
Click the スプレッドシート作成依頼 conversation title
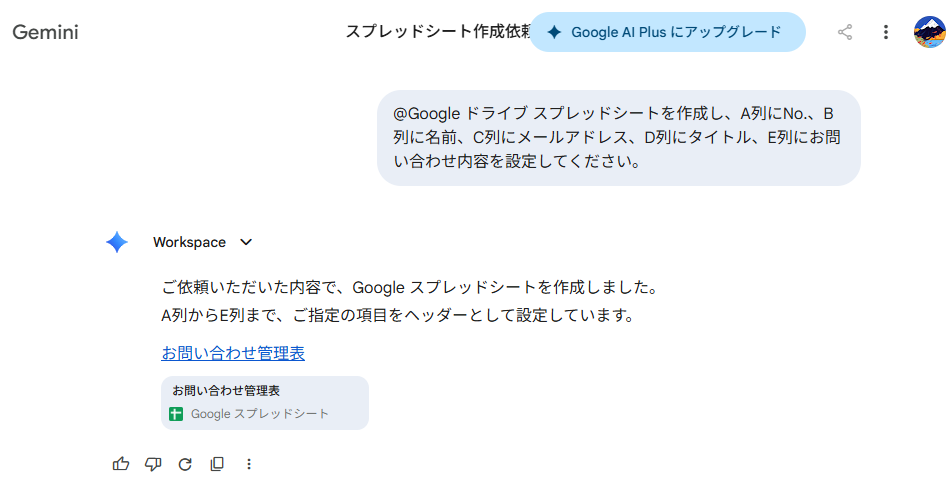coord(436,32)
